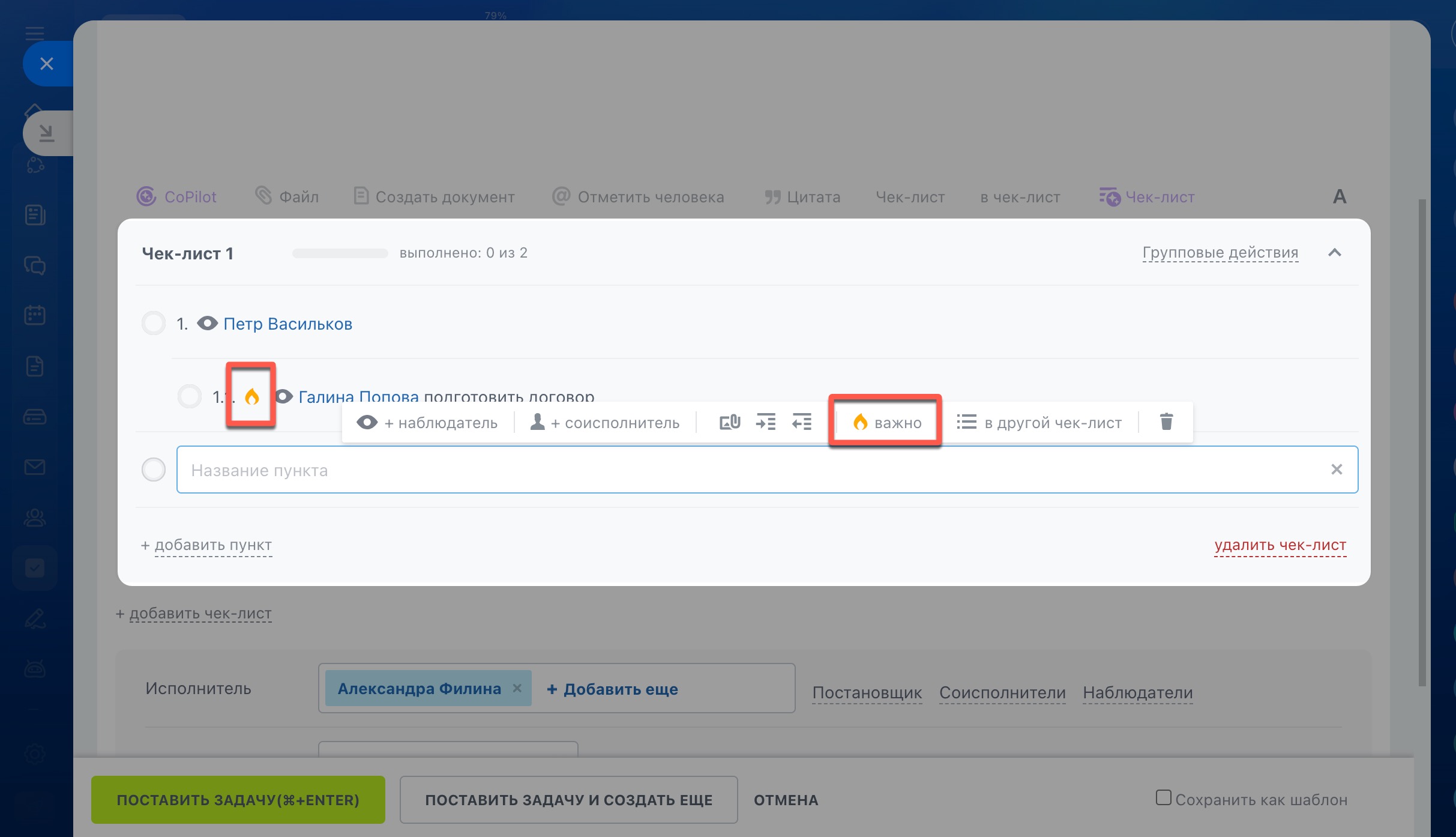The width and height of the screenshot is (1456, 837).
Task: Click the decrease indent icon
Action: (x=802, y=422)
